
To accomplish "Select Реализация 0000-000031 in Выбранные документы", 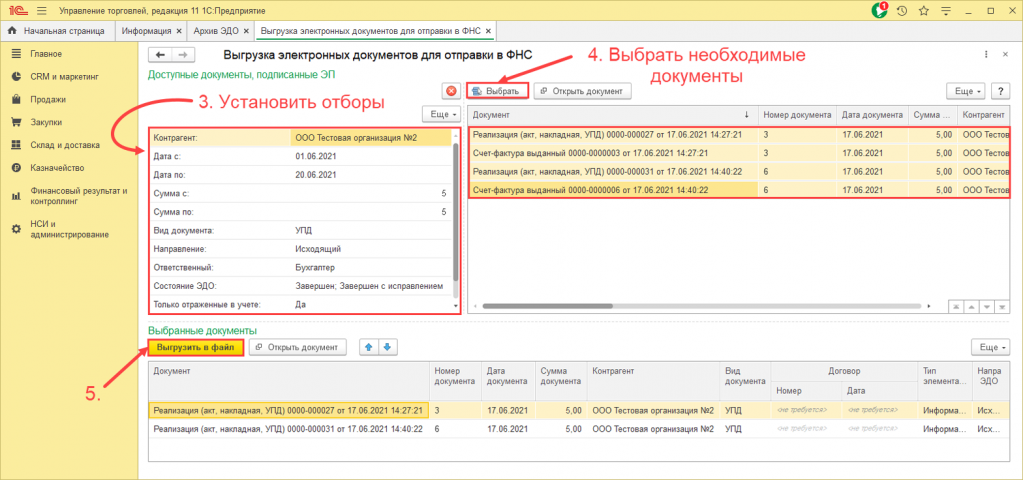I will pos(579,430).
